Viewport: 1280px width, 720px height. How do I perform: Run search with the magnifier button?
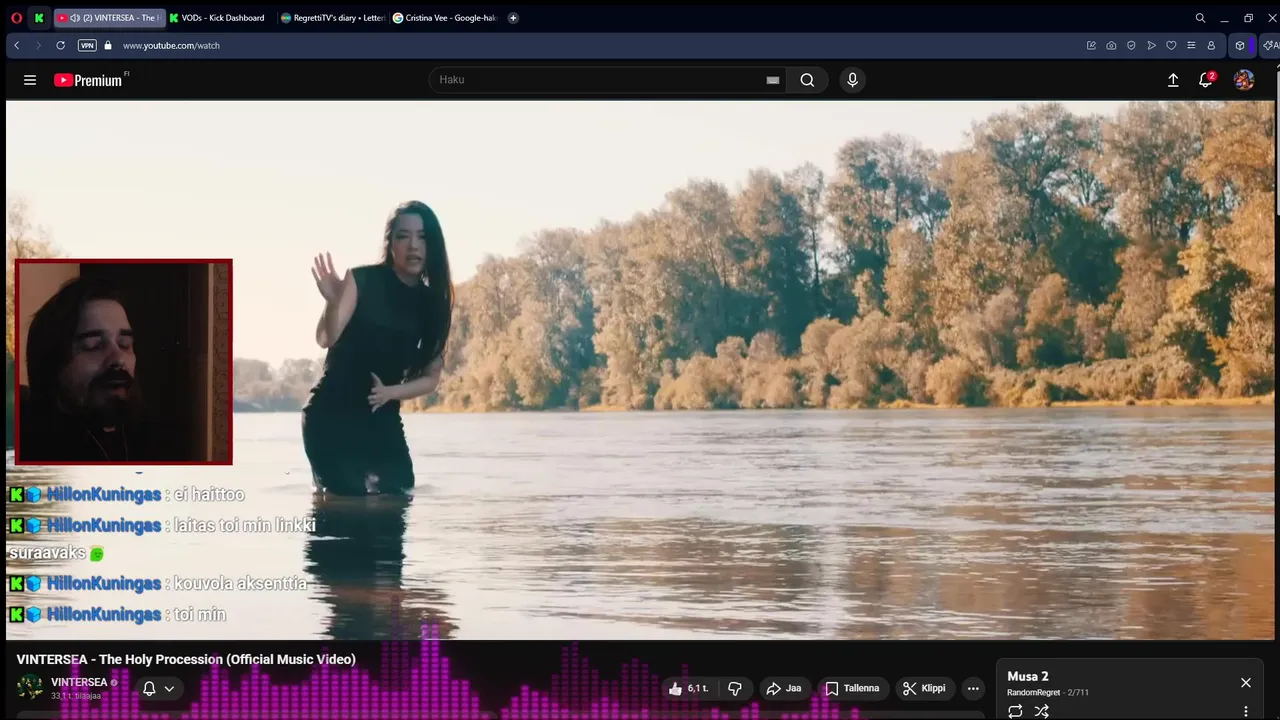point(807,80)
